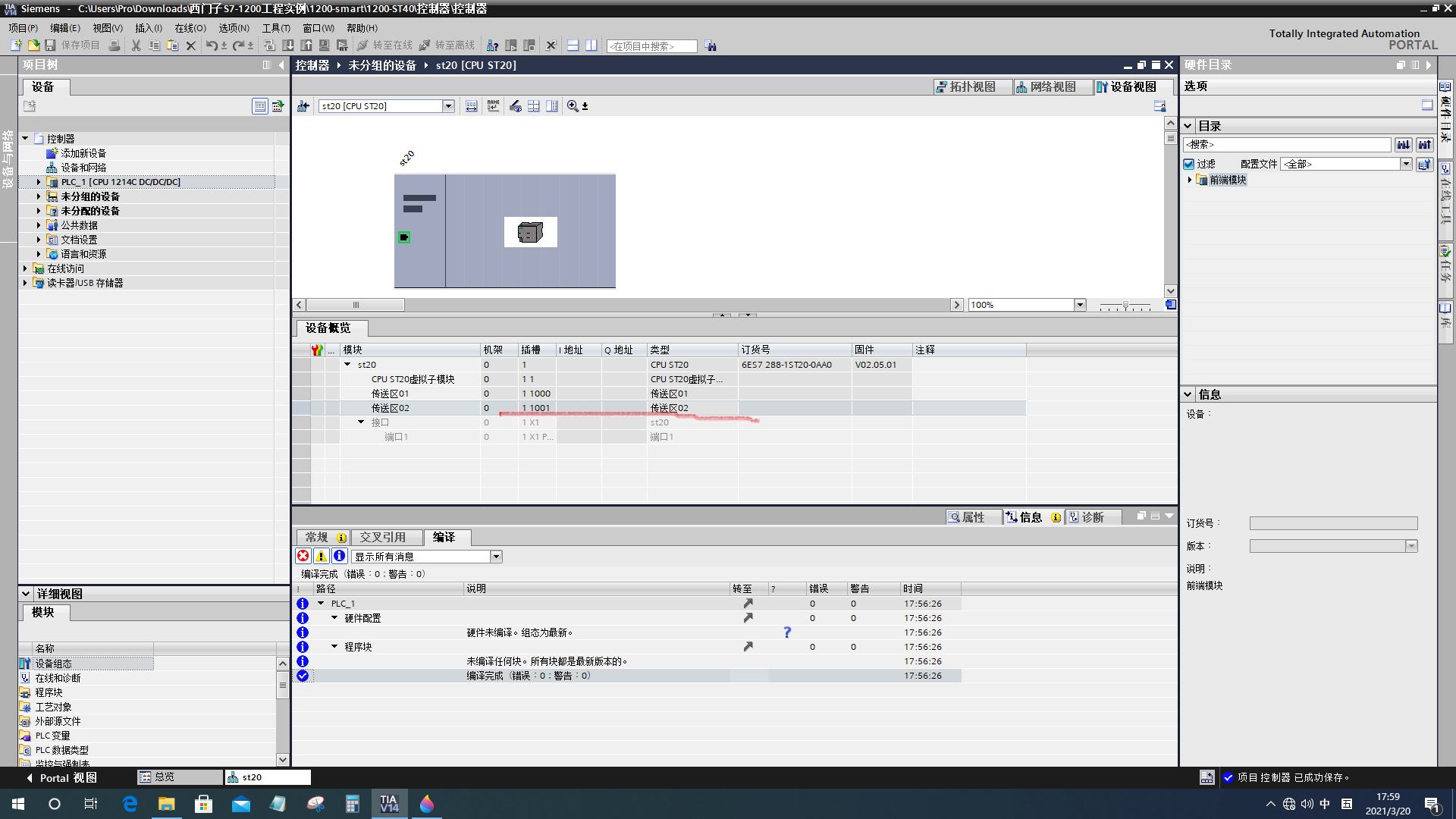Click the Undo arrow icon

(x=211, y=45)
